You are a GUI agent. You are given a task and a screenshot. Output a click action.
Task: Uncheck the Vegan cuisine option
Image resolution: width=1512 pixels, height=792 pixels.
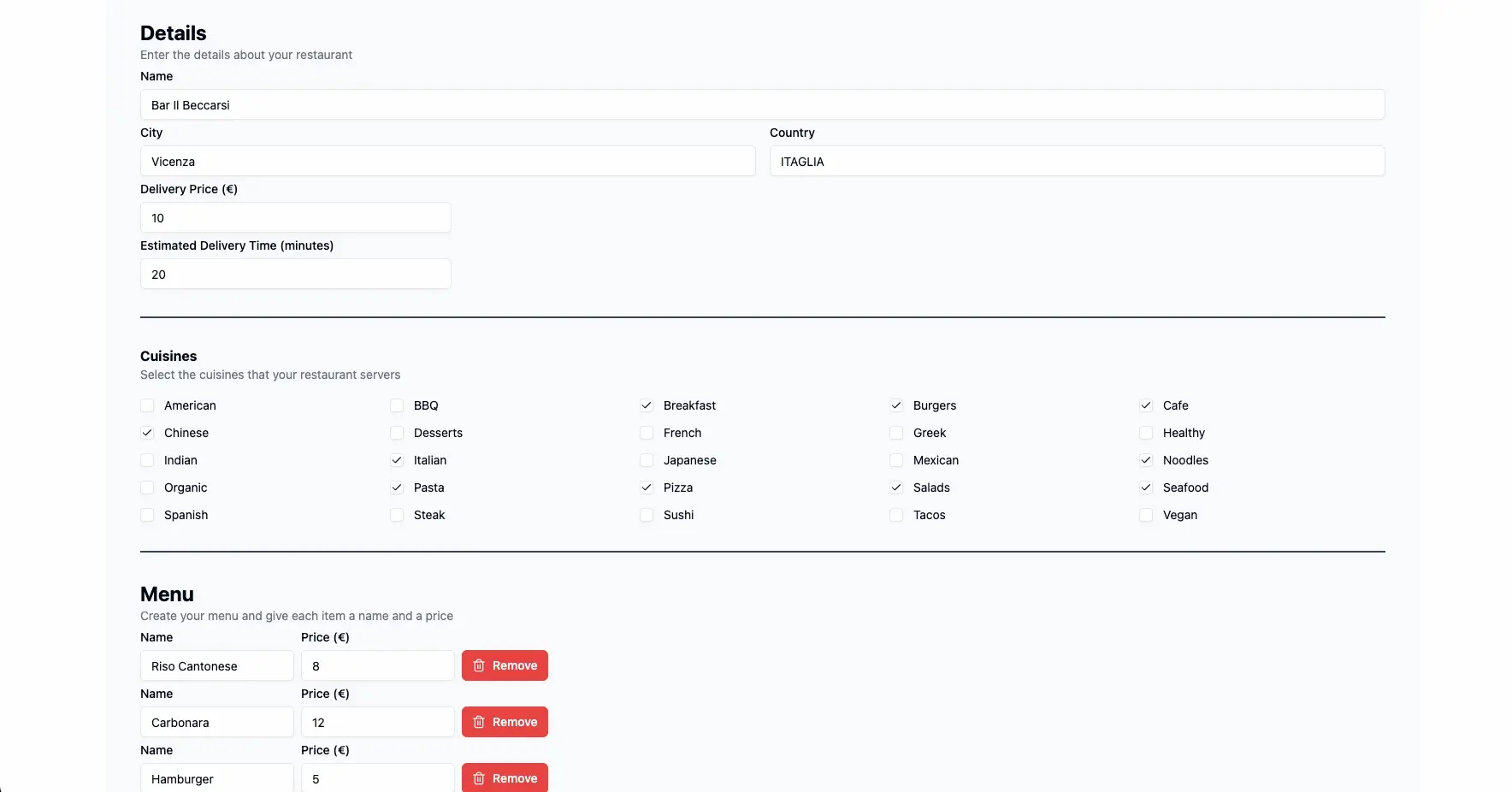pyautogui.click(x=1145, y=515)
